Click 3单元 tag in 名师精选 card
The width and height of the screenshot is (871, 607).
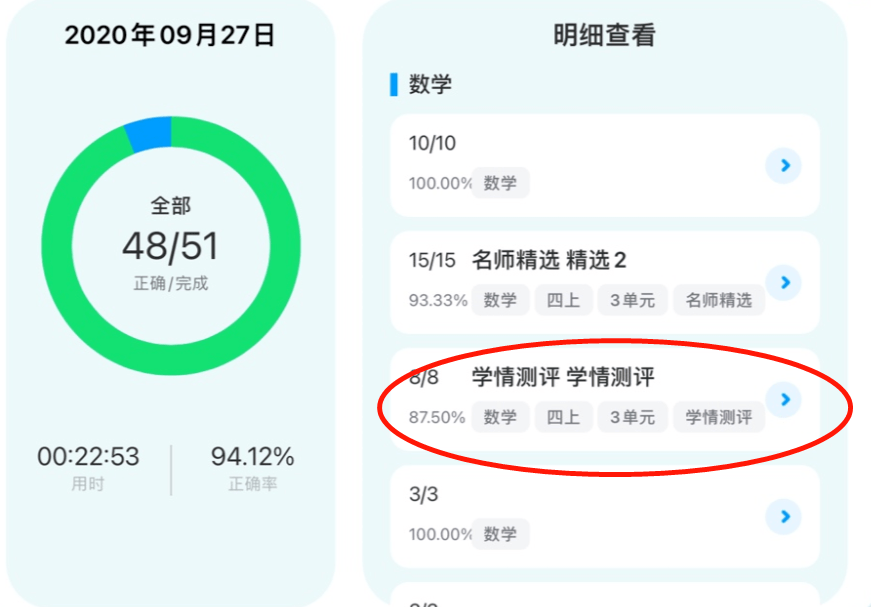pyautogui.click(x=631, y=300)
